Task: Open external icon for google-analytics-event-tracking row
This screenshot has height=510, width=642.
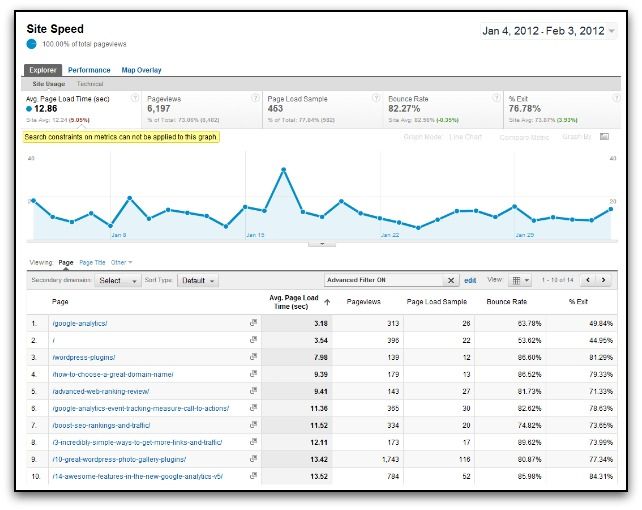Action: 253,408
